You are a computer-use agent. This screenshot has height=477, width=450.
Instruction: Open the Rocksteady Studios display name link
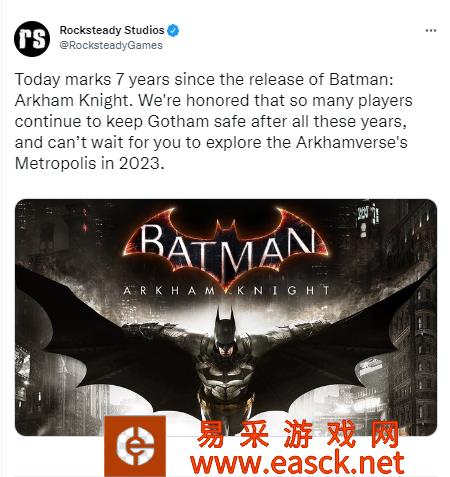[x=112, y=30]
